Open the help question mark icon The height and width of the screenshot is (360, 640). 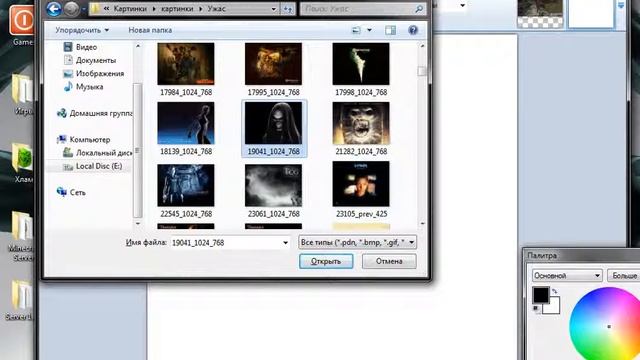coord(413,30)
